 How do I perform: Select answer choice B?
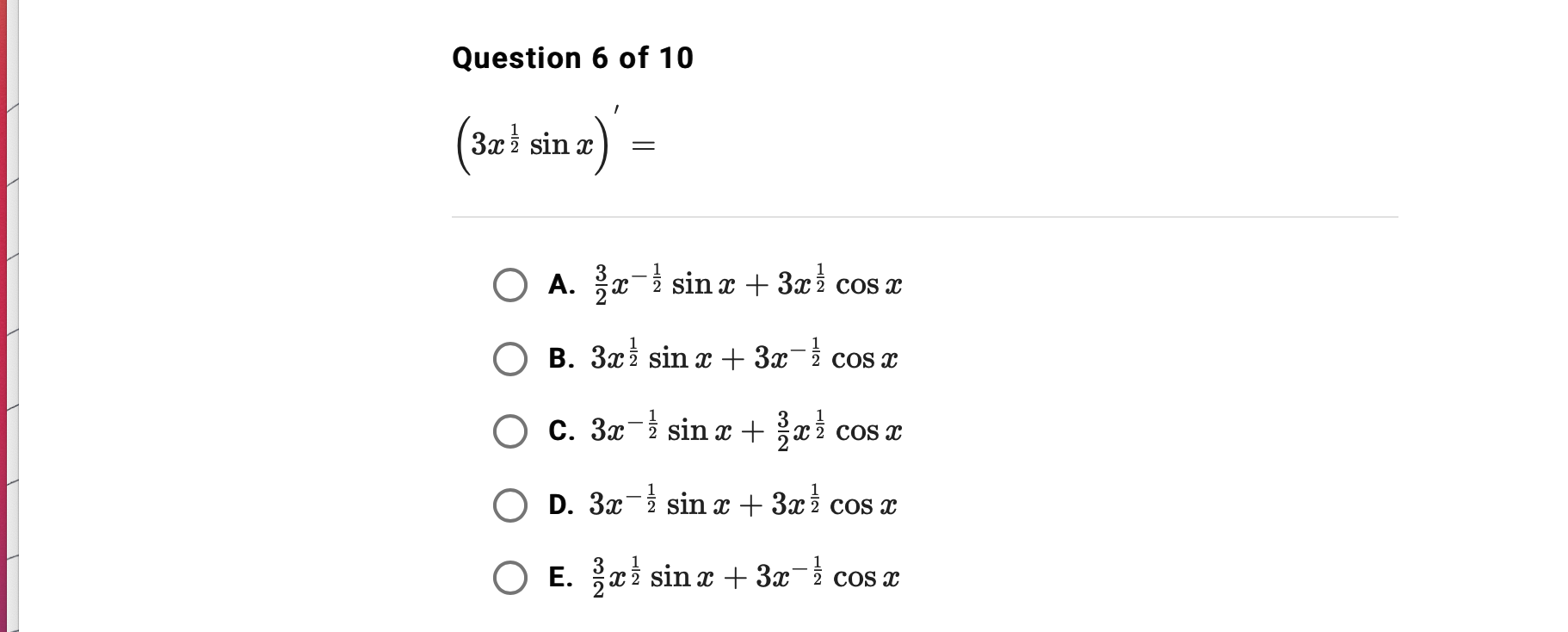[x=511, y=360]
